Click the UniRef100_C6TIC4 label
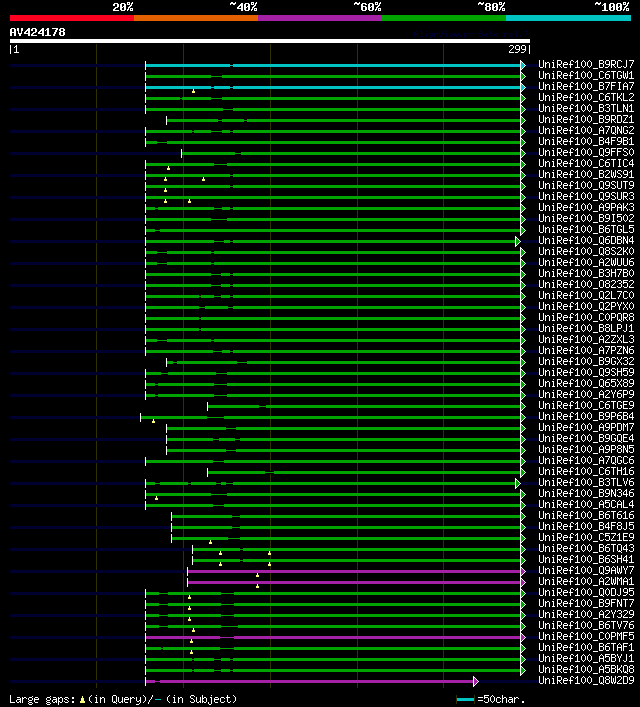 [x=586, y=163]
